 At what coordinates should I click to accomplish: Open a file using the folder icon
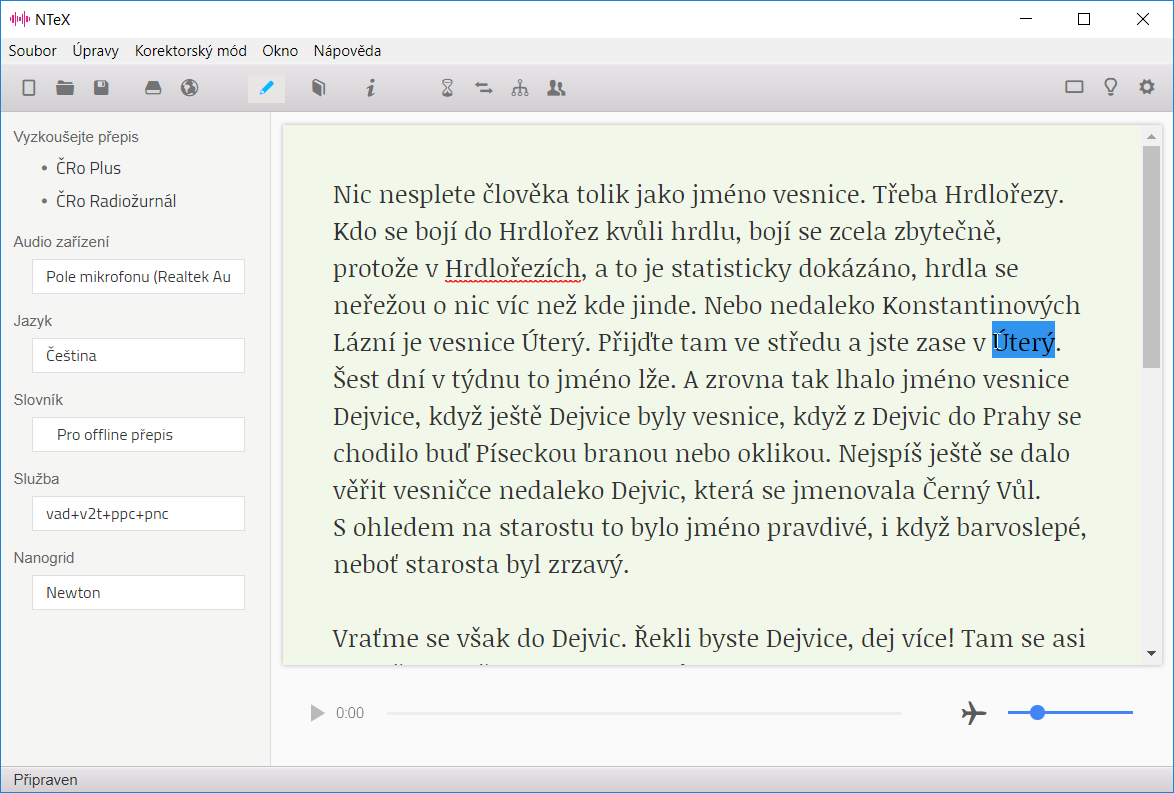coord(65,88)
